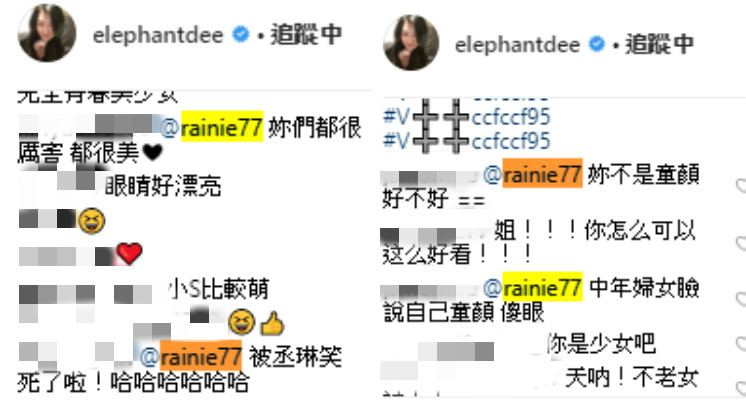Open the second ccfccf95 hashtag link

[x=467, y=141]
